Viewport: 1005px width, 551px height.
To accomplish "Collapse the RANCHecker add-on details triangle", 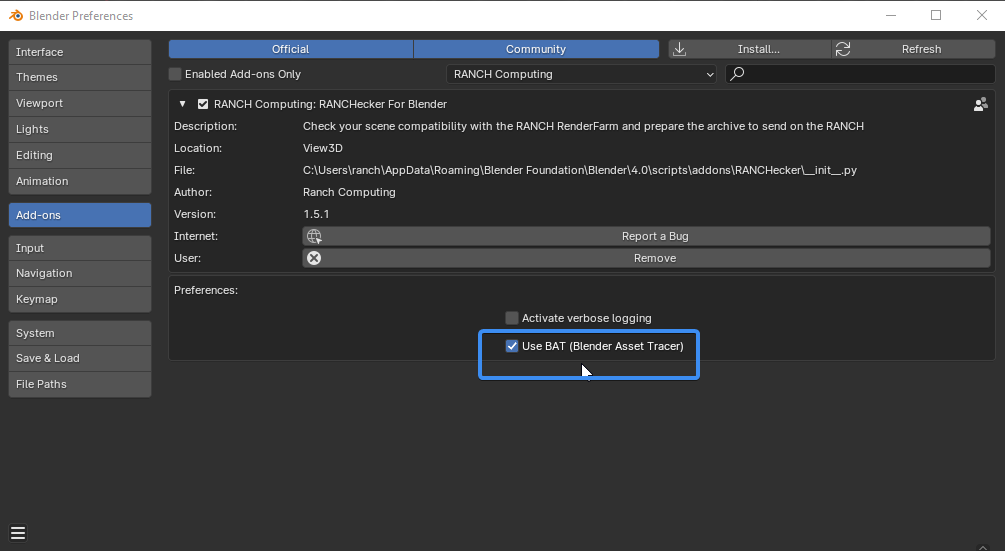I will click(183, 104).
